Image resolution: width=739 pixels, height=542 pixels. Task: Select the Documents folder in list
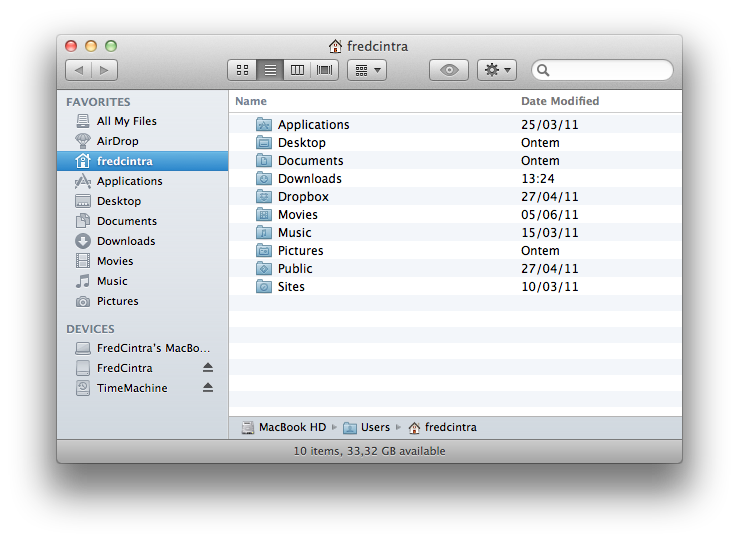455,160
